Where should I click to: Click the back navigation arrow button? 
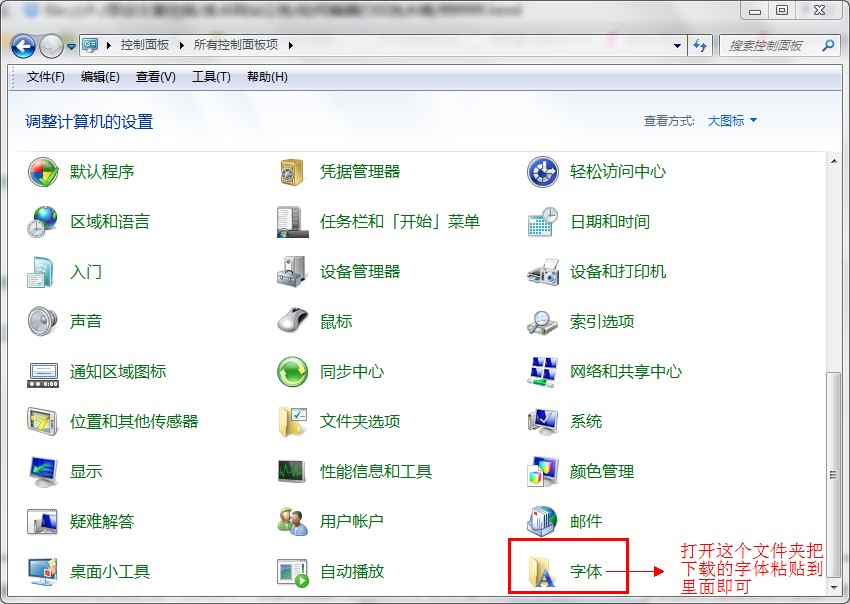[x=22, y=45]
